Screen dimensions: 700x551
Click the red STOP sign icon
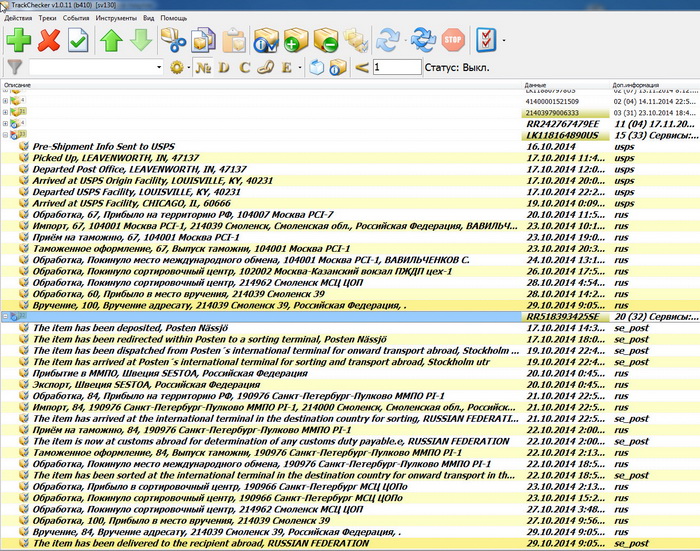tap(453, 40)
